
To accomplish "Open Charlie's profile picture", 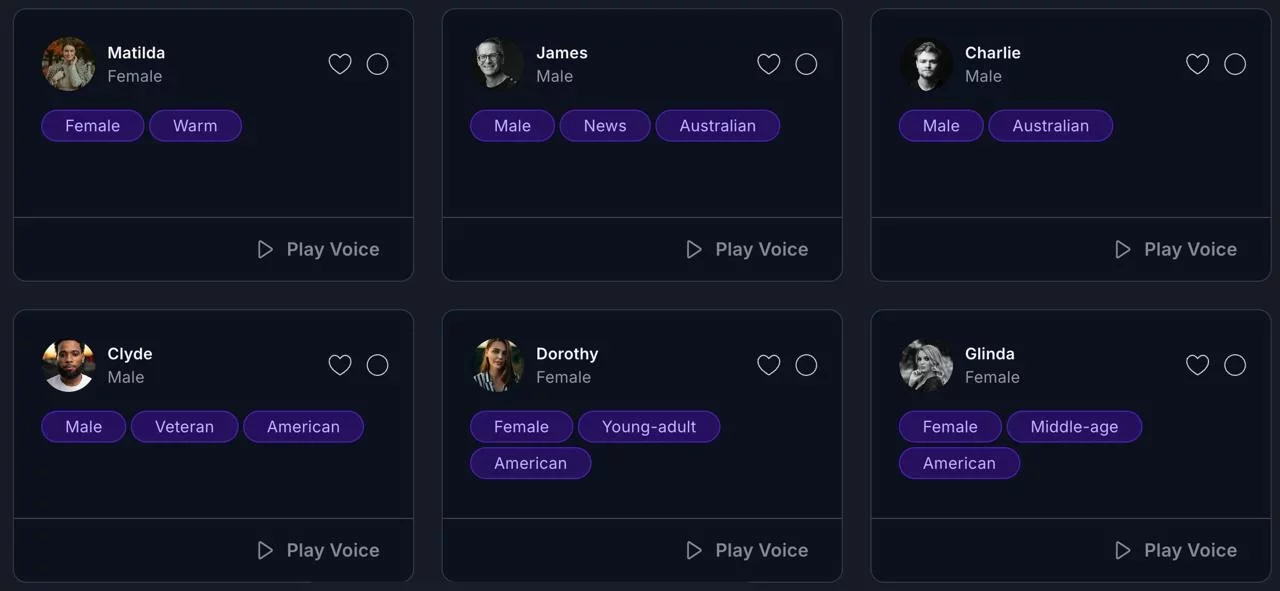I will click(926, 64).
